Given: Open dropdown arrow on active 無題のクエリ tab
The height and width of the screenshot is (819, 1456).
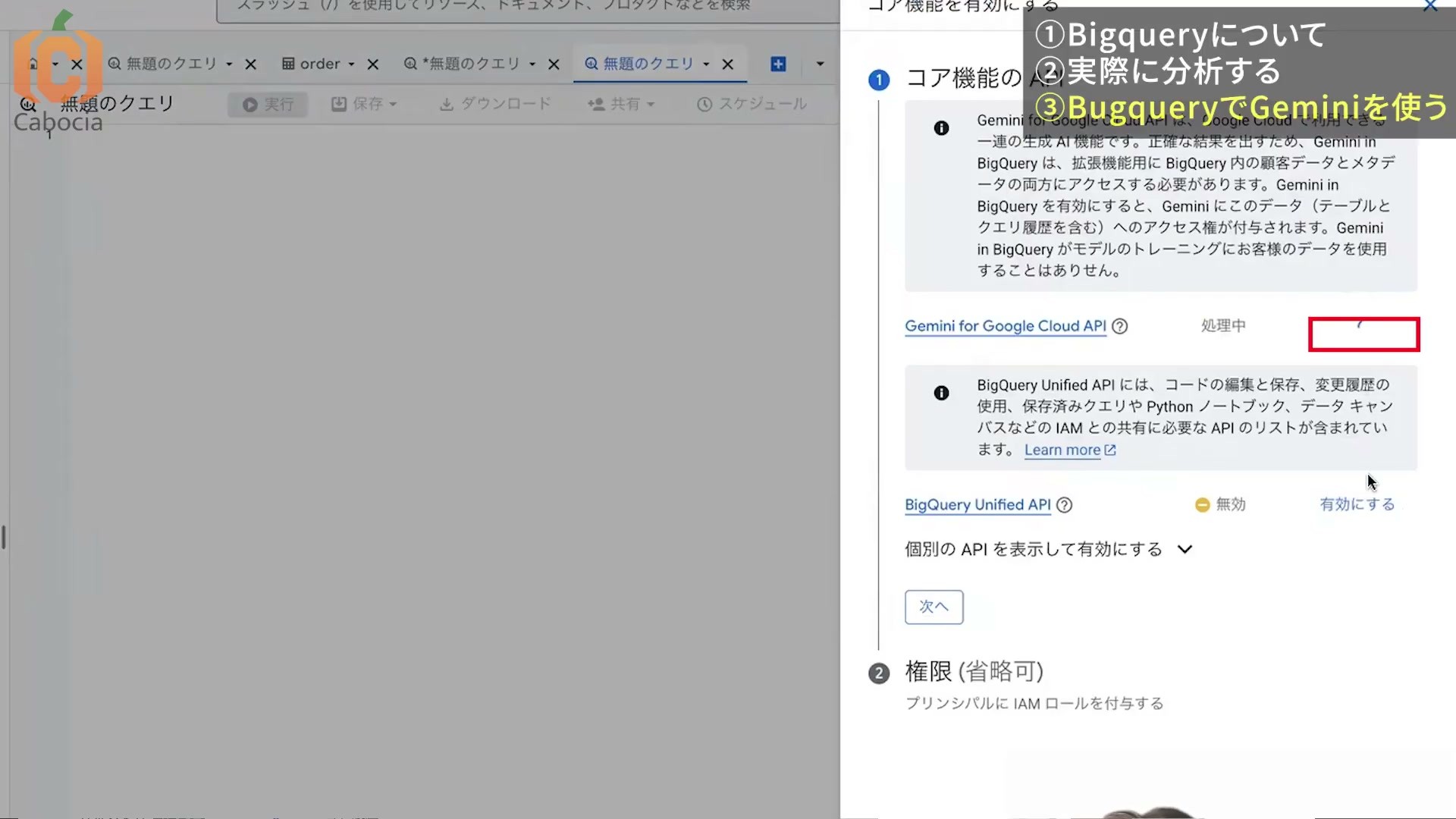Looking at the screenshot, I should [x=706, y=64].
